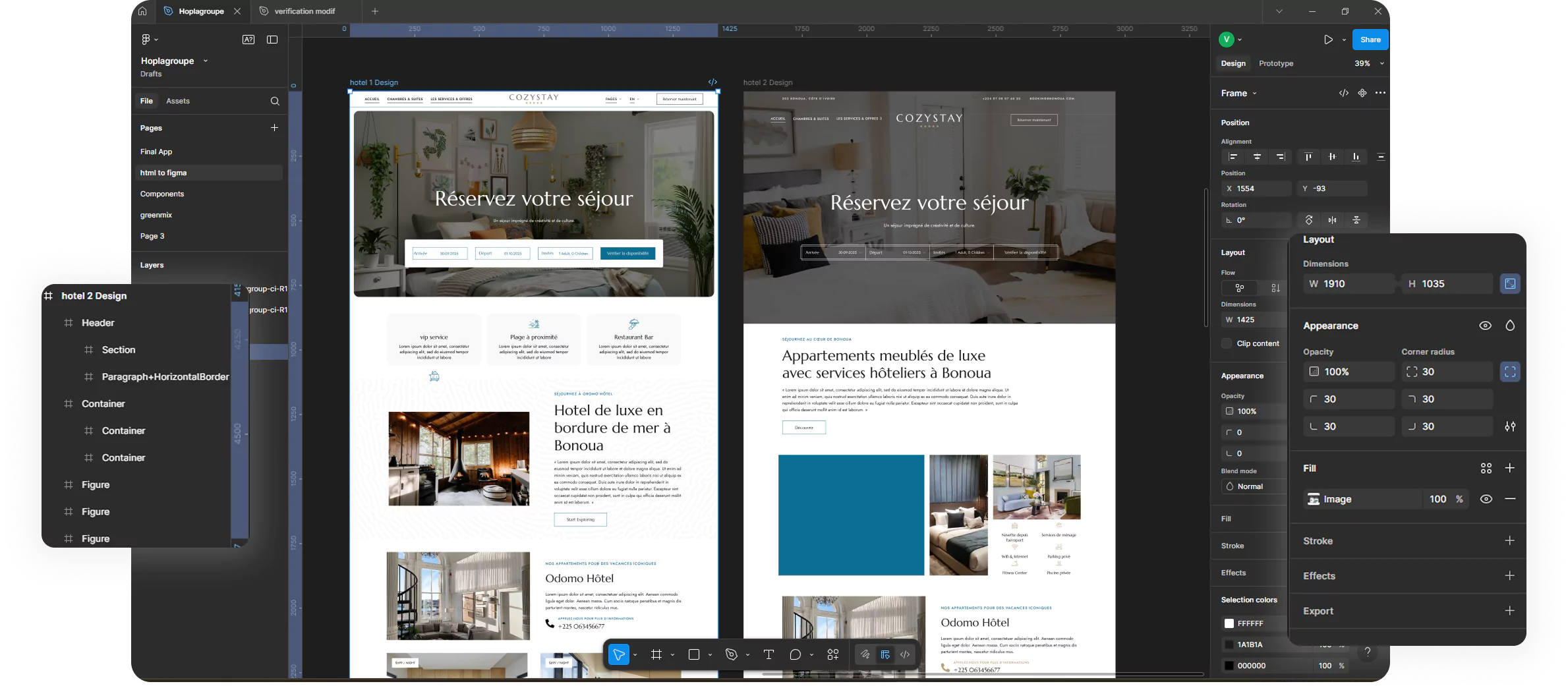The image size is (1568, 690).
Task: Align left in Alignment row
Action: coord(1233,157)
